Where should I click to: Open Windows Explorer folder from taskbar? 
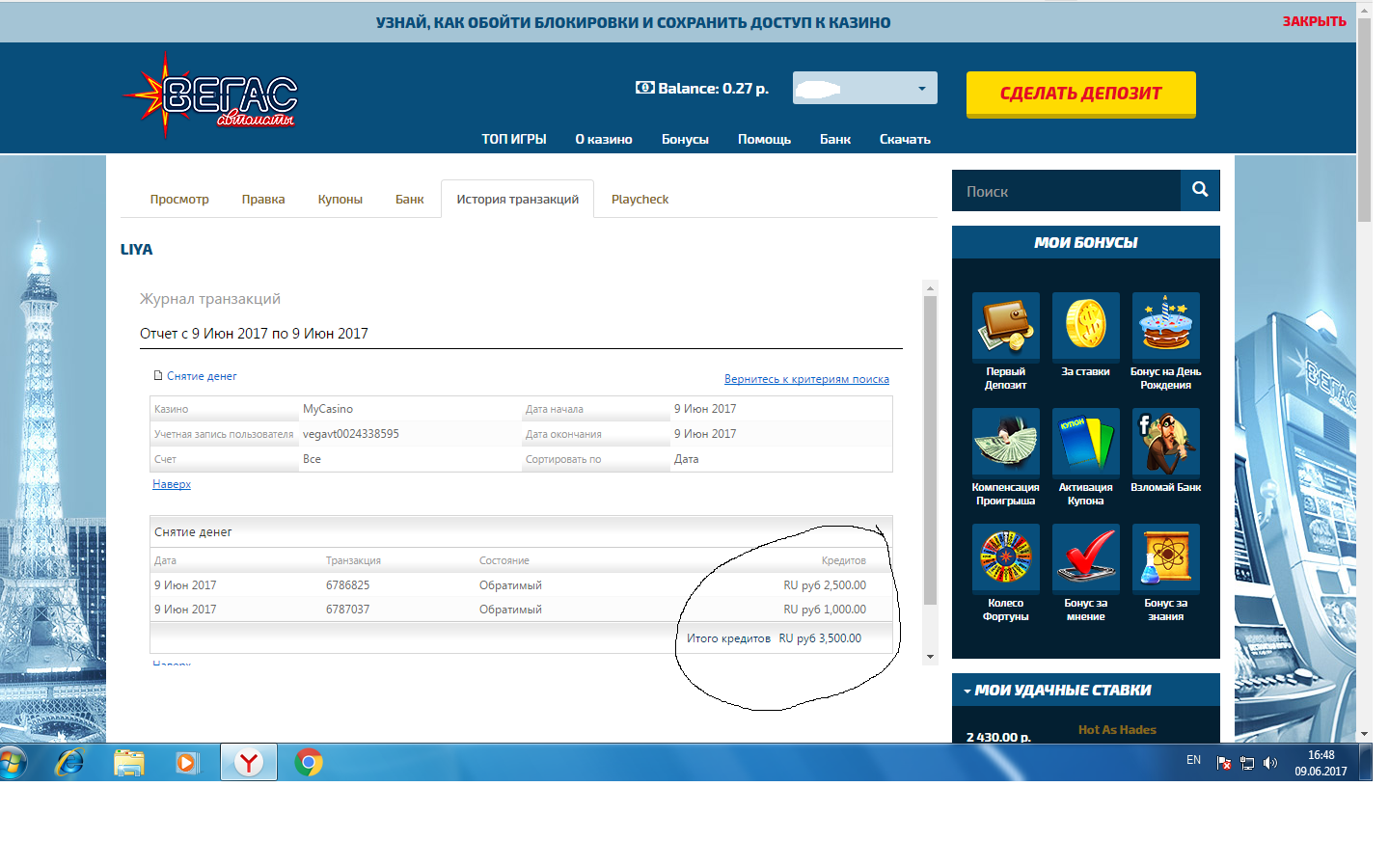pos(128,763)
